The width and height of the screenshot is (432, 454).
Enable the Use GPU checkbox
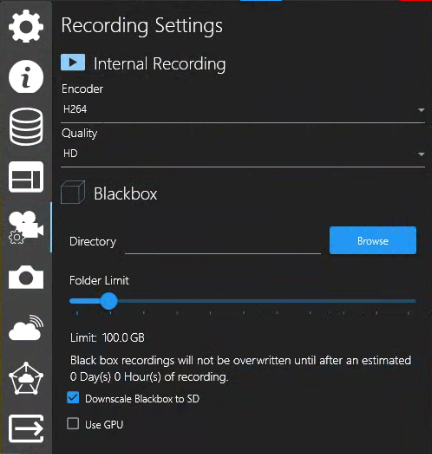73,424
